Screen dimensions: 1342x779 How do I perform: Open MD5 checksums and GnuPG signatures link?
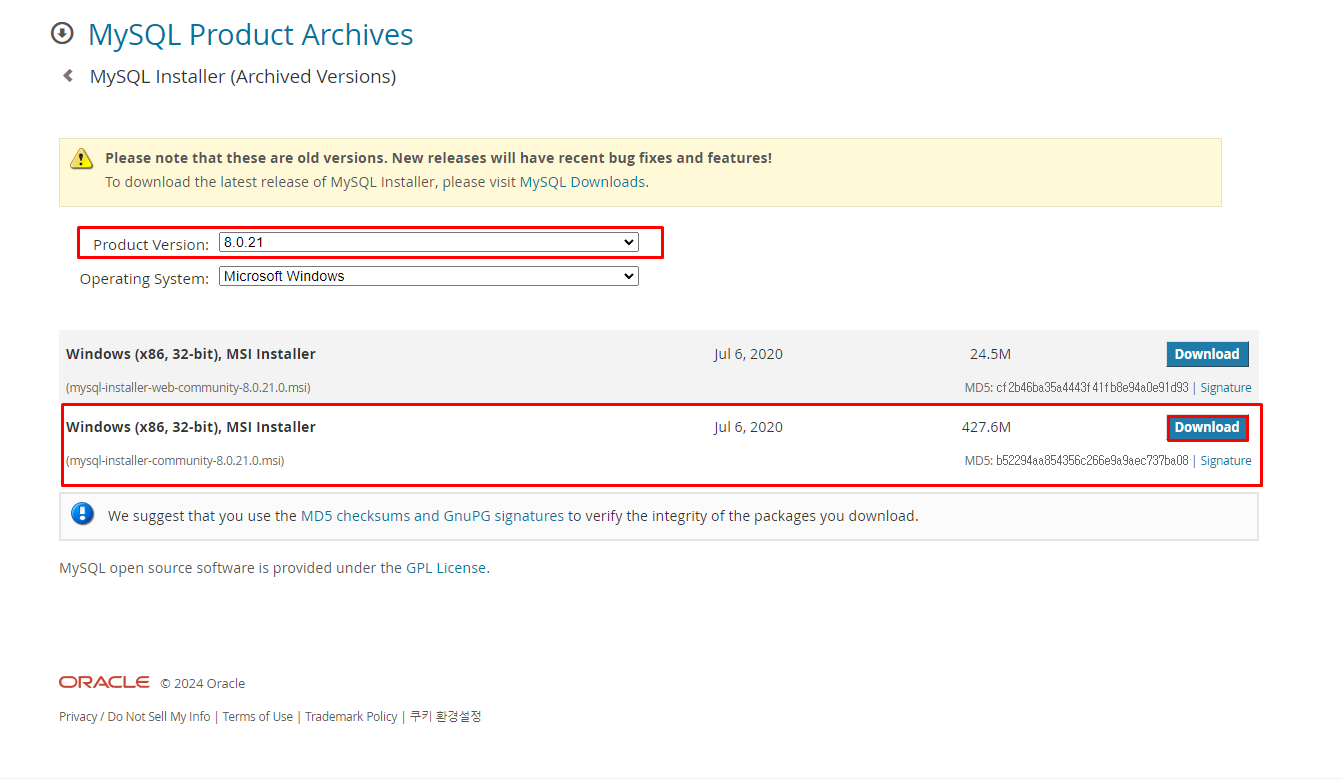432,516
